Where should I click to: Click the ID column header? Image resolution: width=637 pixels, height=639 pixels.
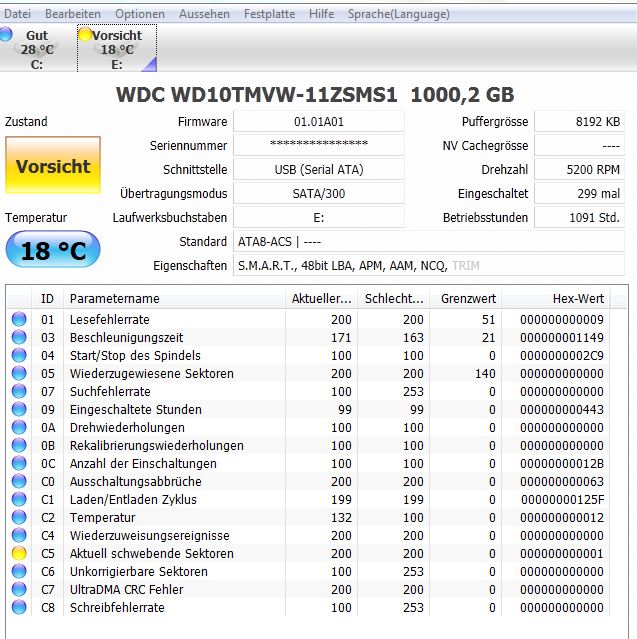coord(47,299)
